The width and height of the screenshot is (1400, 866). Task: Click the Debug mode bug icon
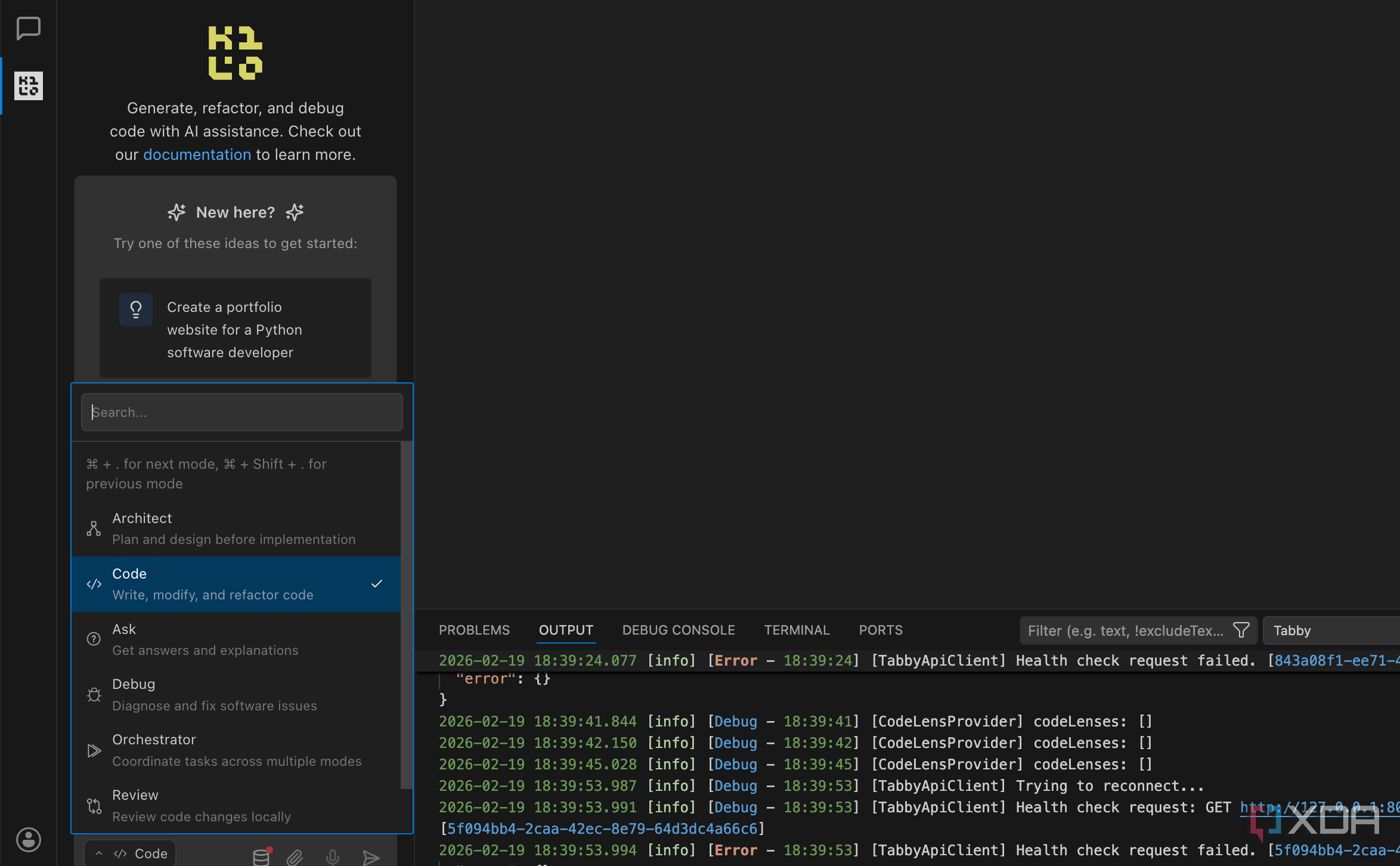click(94, 695)
